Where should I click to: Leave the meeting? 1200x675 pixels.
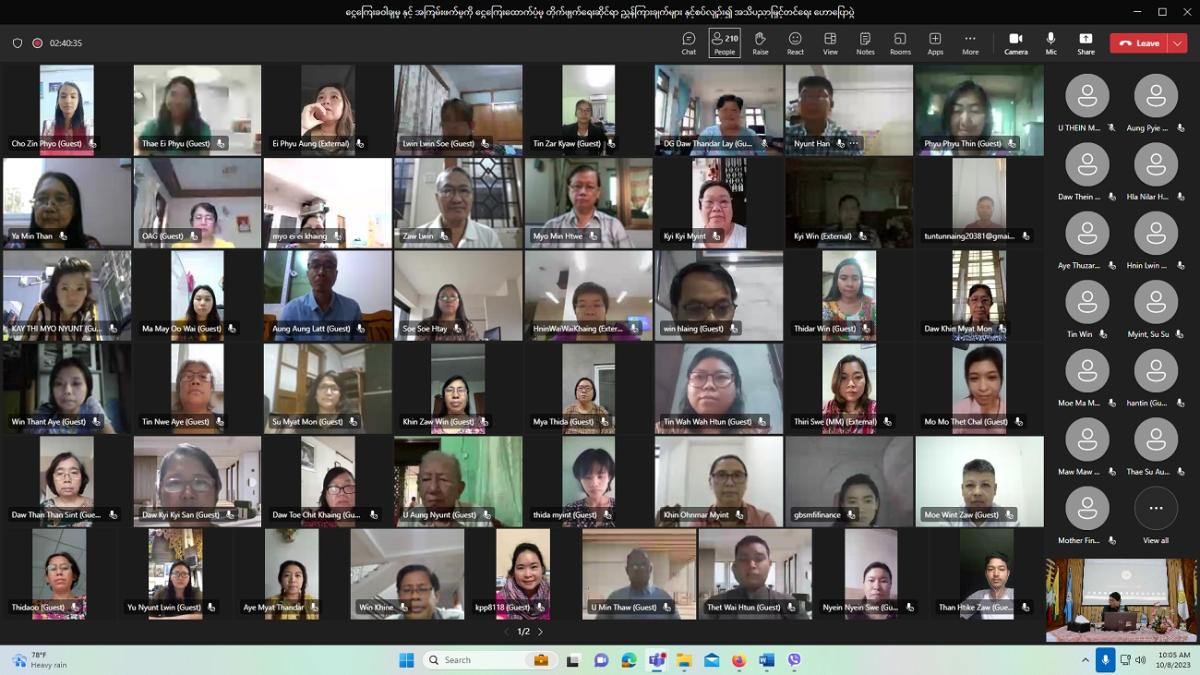coord(1139,43)
